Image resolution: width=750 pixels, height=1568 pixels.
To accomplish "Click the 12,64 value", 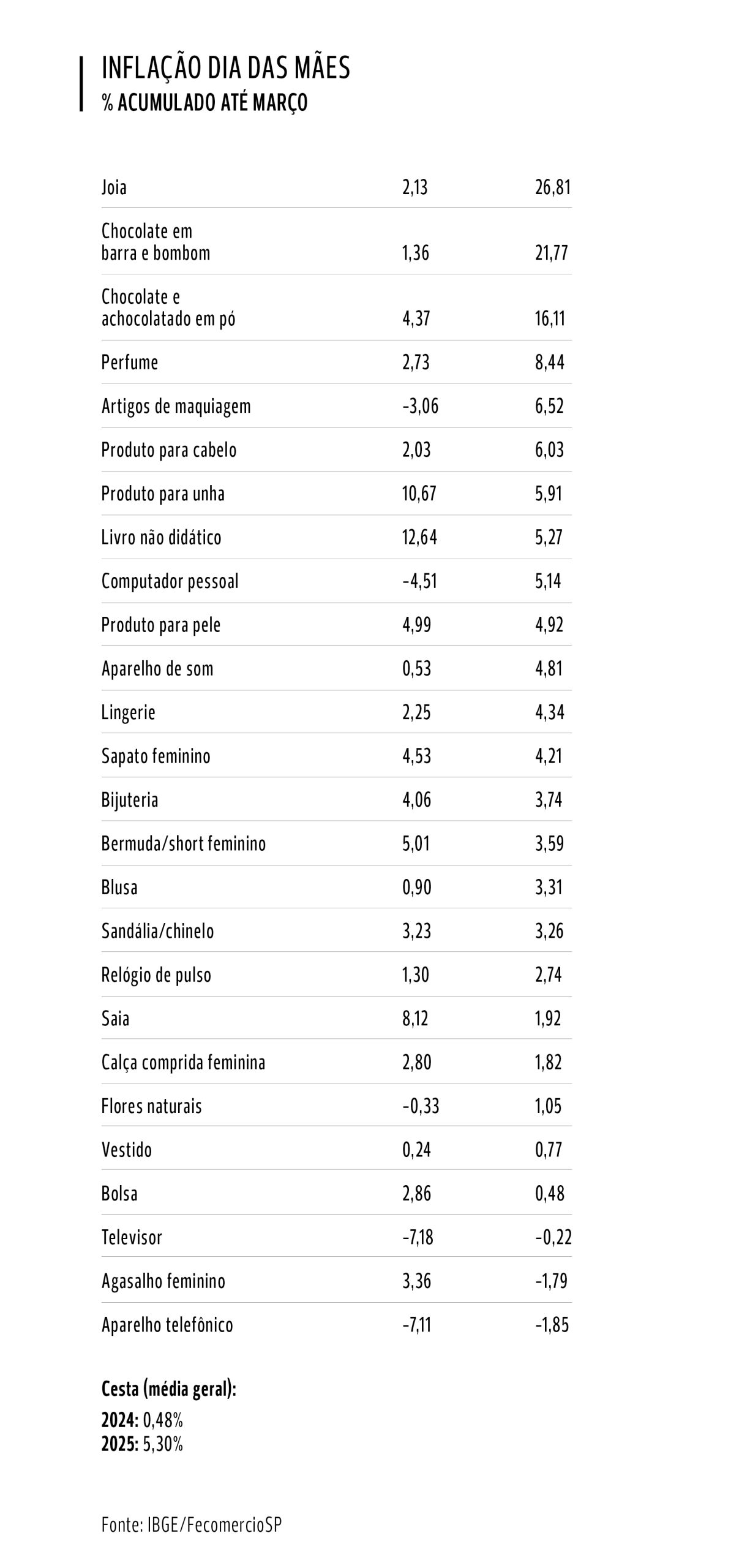I will pos(419,537).
